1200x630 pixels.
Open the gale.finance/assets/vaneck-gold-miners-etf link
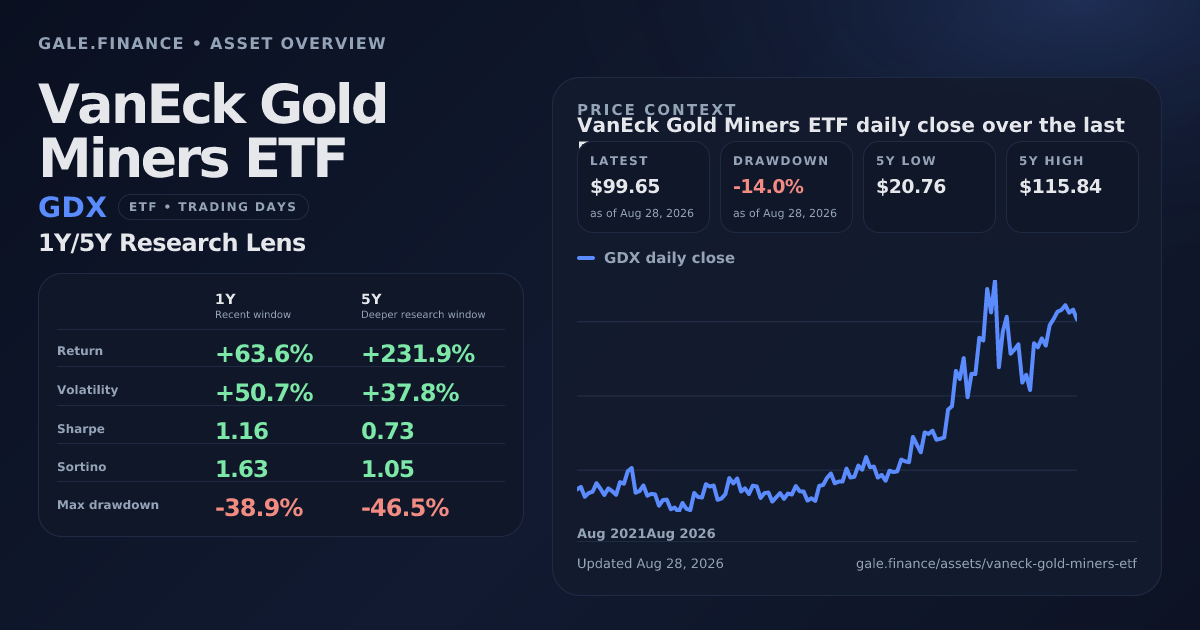(996, 563)
